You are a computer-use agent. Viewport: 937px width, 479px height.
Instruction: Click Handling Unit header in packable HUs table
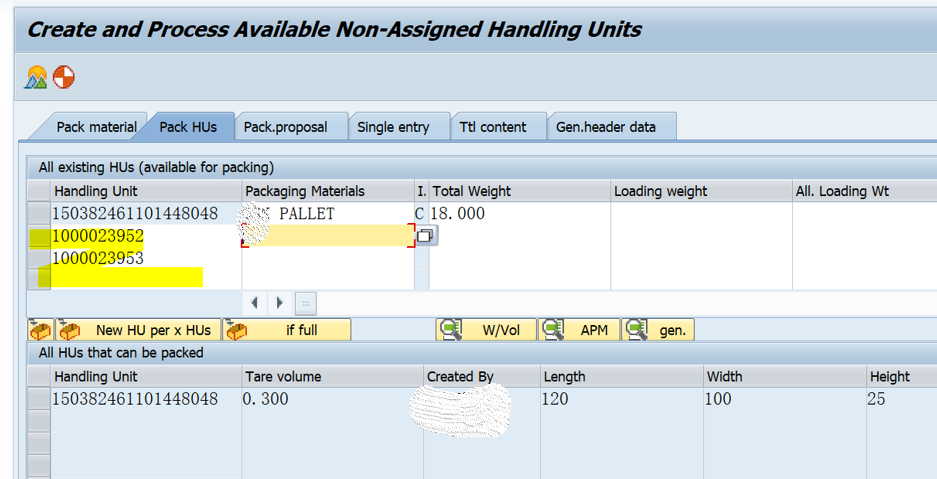[146, 376]
